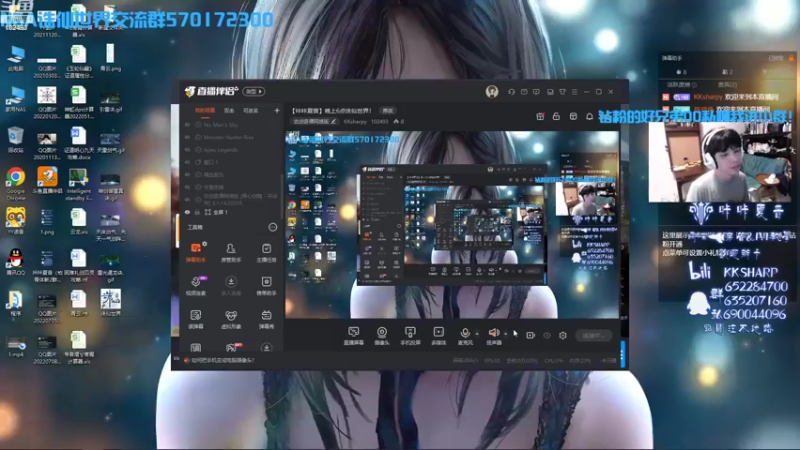This screenshot has width=800, height=450.
Task: Switch to the second scene tab
Action: (229, 110)
